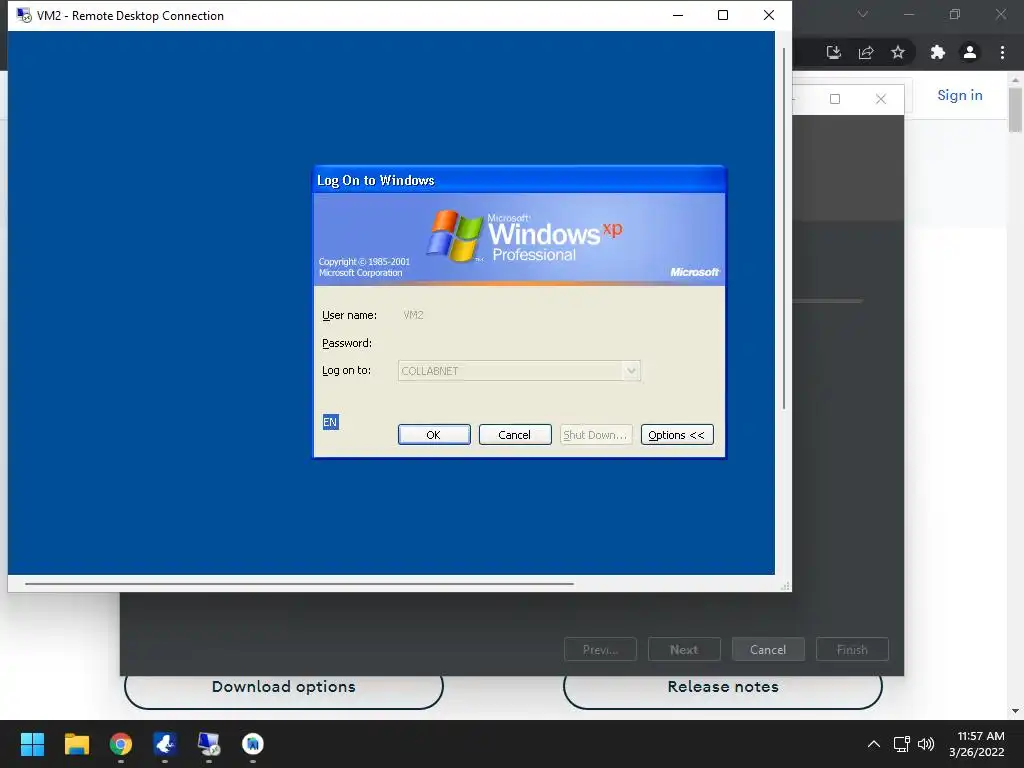
Task: Click the EN language indicator
Action: pos(330,422)
